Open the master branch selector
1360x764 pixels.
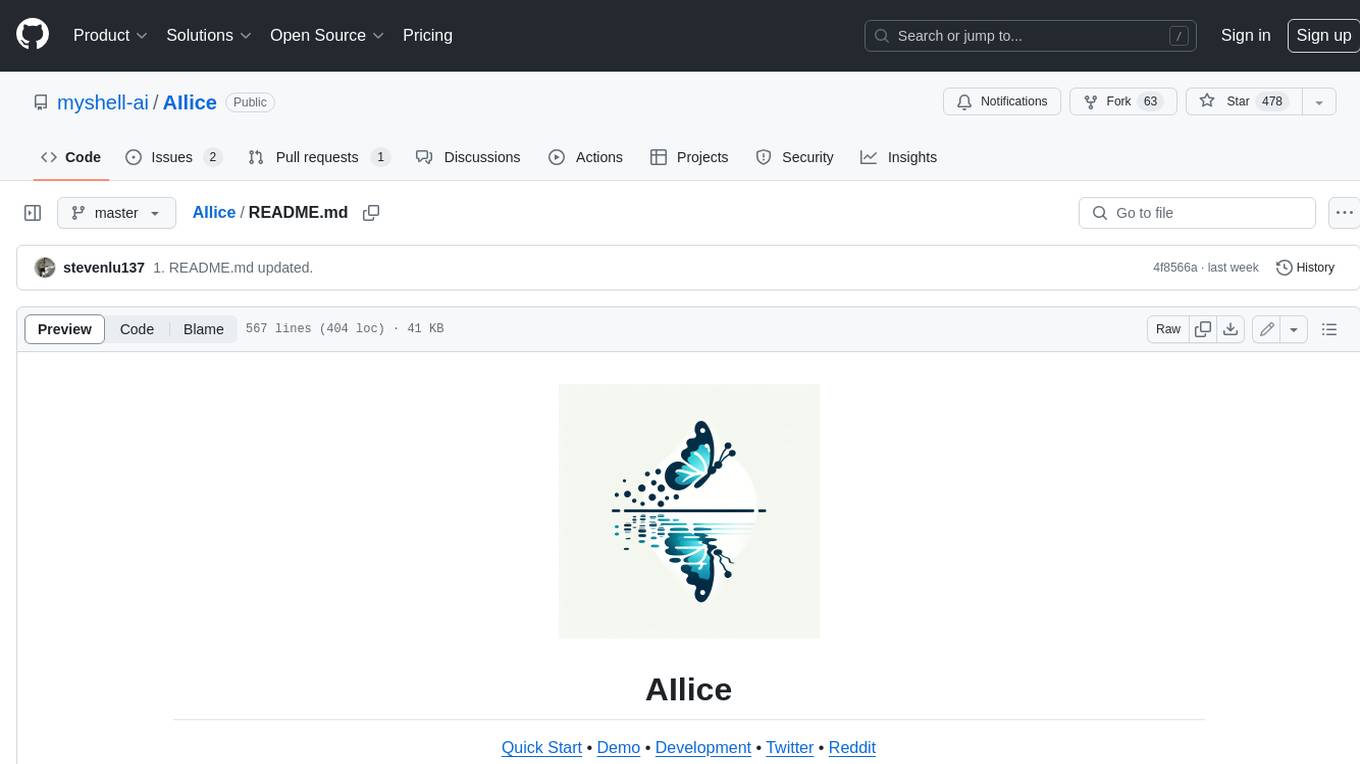pos(116,213)
